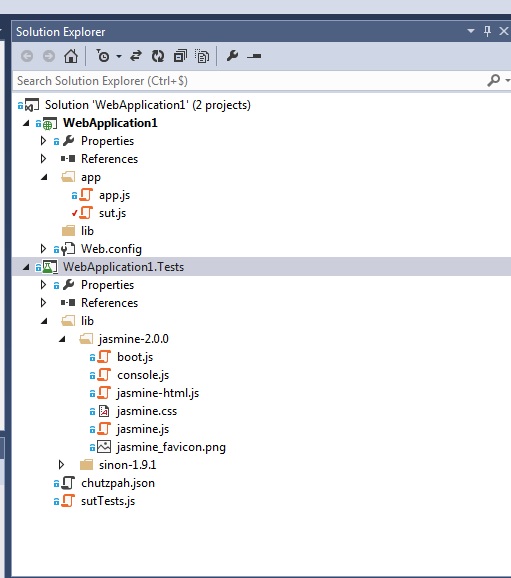Select the sinon-1.9.1 folder icon

86,464
